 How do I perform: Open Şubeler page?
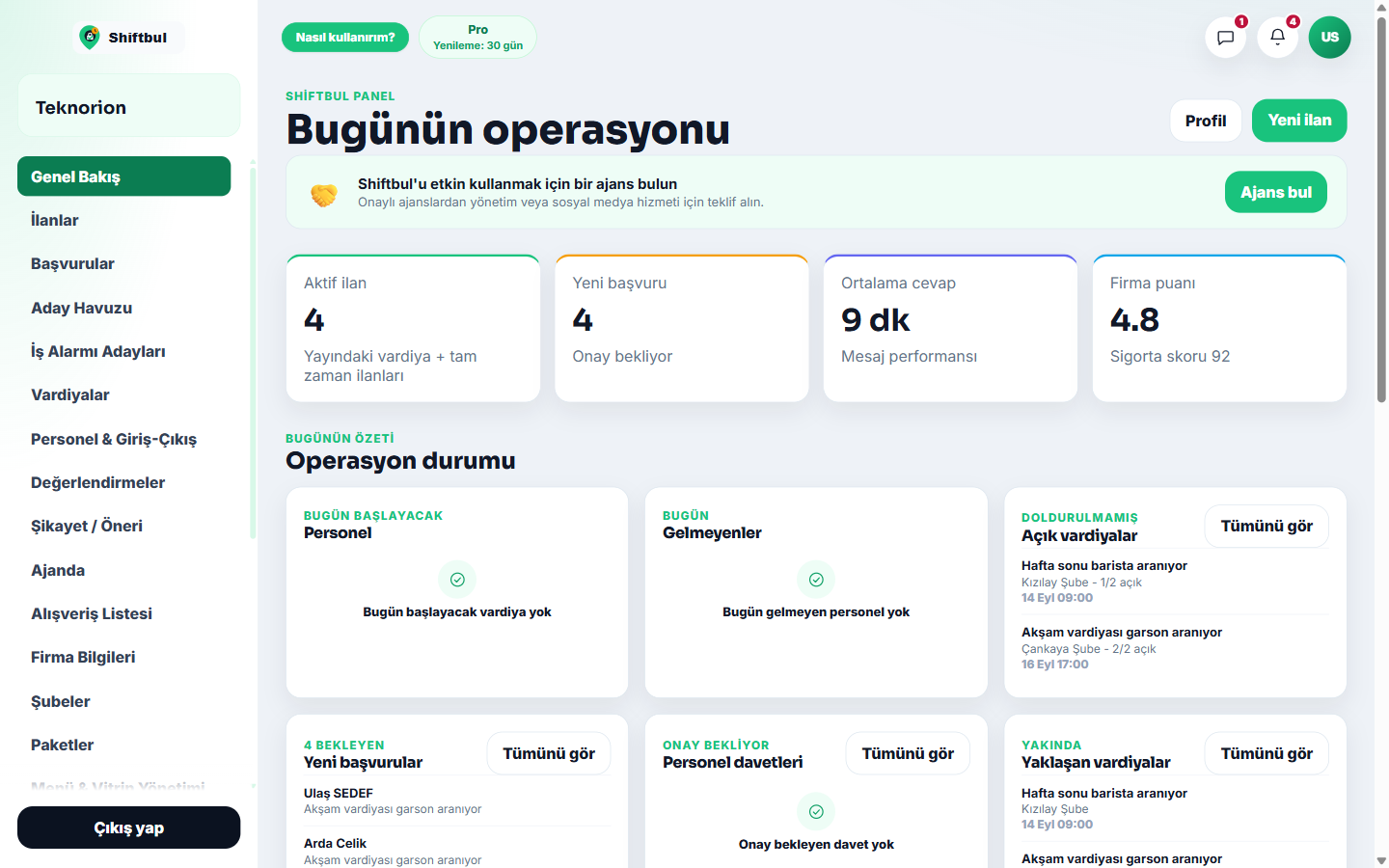point(123,701)
